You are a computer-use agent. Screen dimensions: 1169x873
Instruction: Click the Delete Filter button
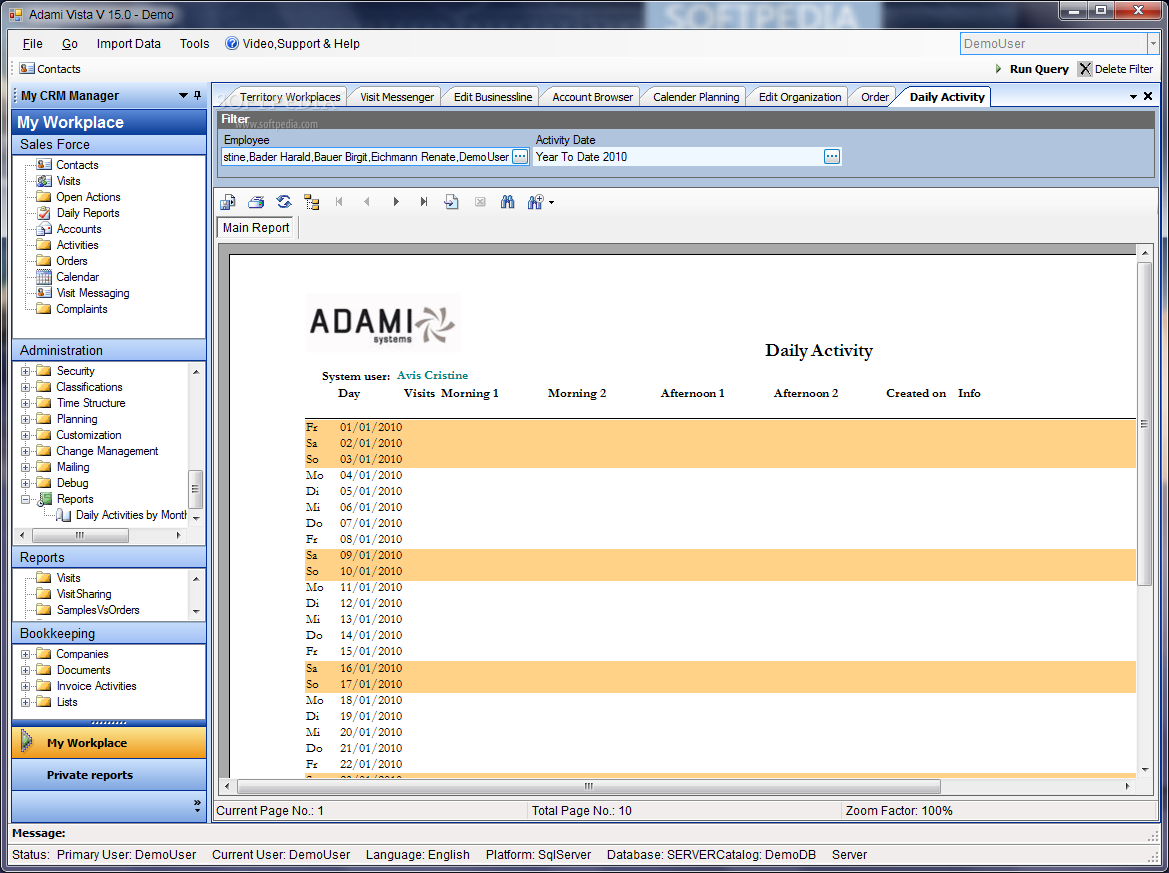[x=1116, y=69]
